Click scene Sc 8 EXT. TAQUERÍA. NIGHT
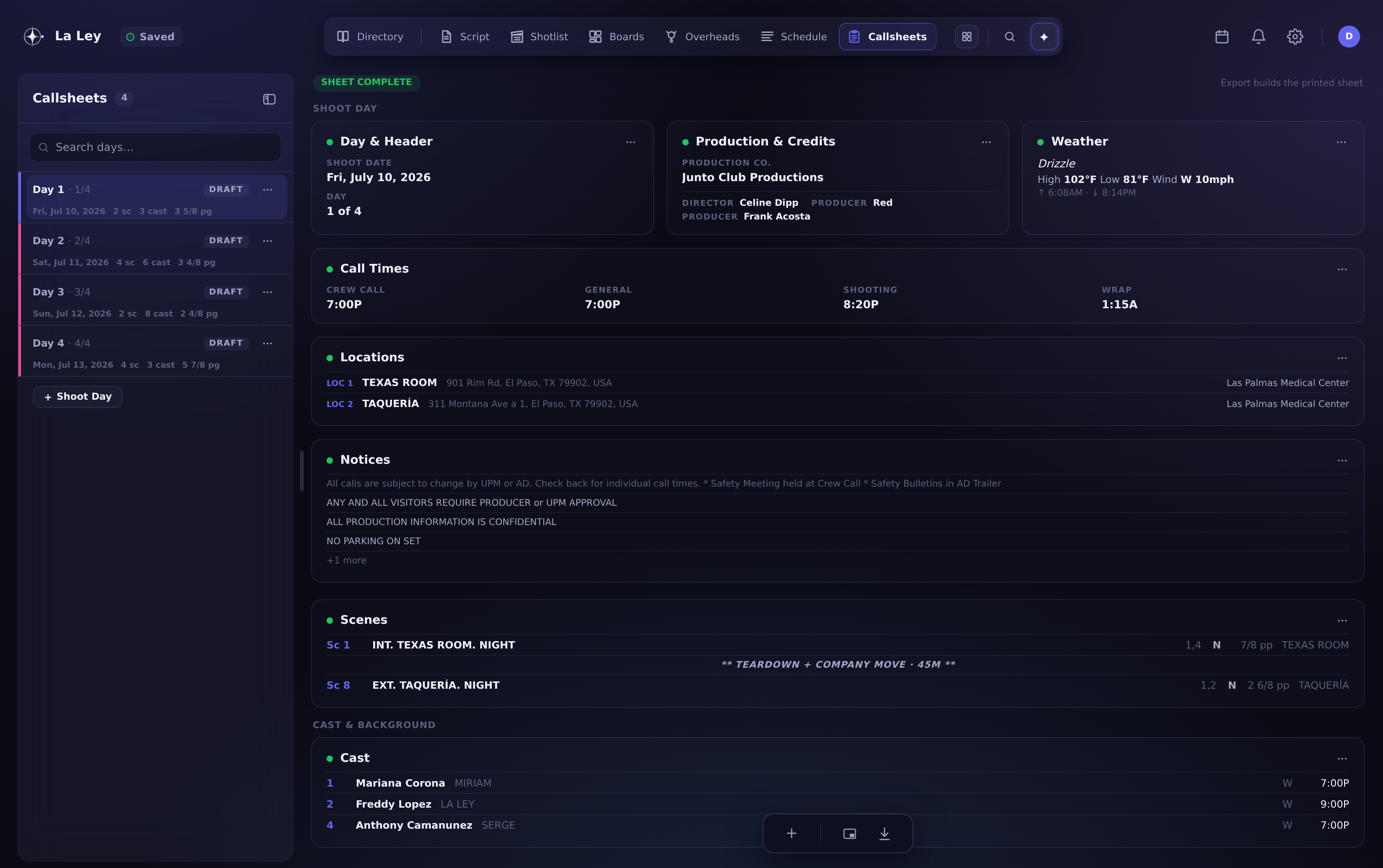The width and height of the screenshot is (1383, 868). pos(837,686)
